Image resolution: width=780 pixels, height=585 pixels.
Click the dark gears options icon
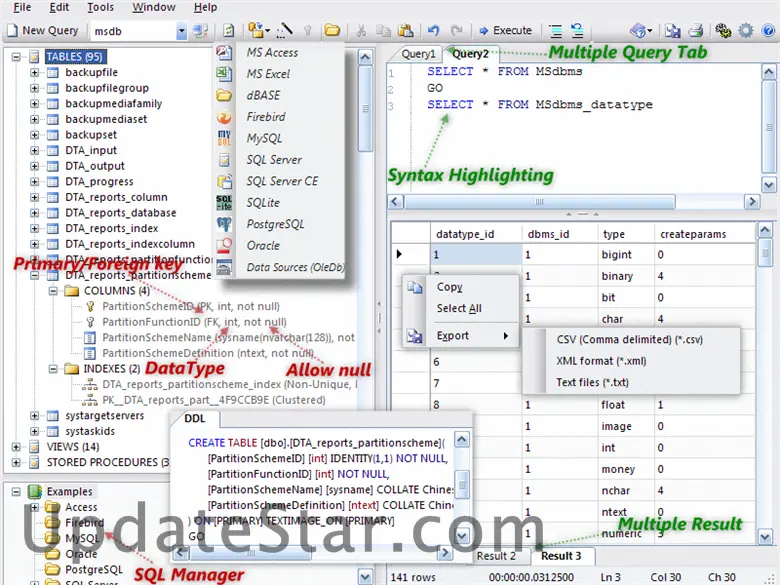tap(723, 31)
